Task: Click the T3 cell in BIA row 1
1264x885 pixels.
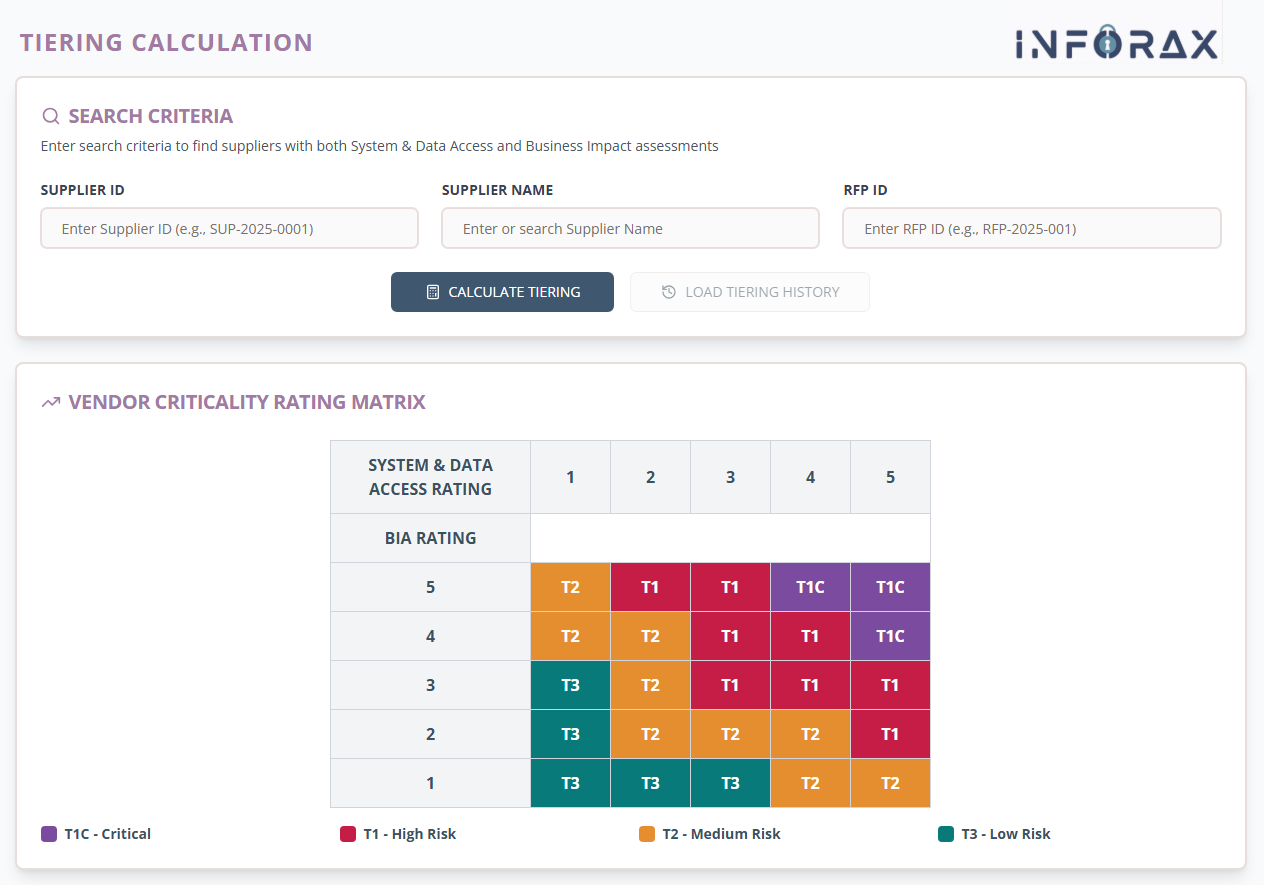Action: coord(570,783)
